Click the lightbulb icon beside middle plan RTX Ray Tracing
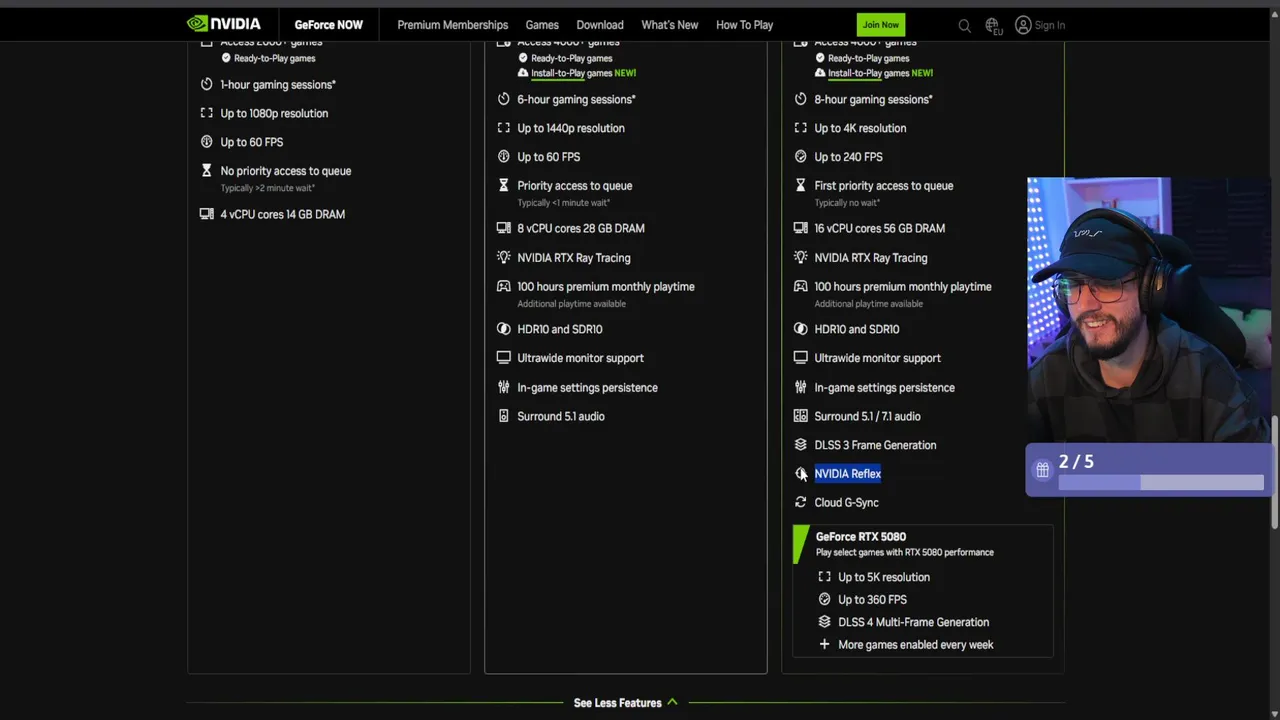Image resolution: width=1280 pixels, height=720 pixels. [x=503, y=257]
